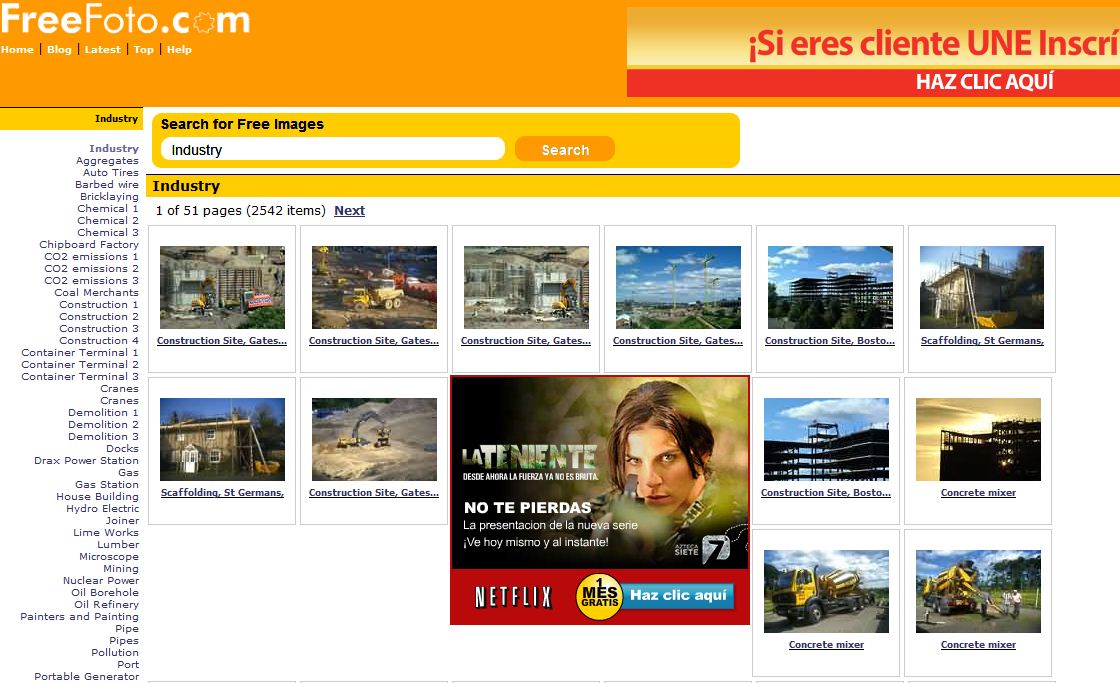
Task: Click the La Teniente ad image
Action: [600, 473]
